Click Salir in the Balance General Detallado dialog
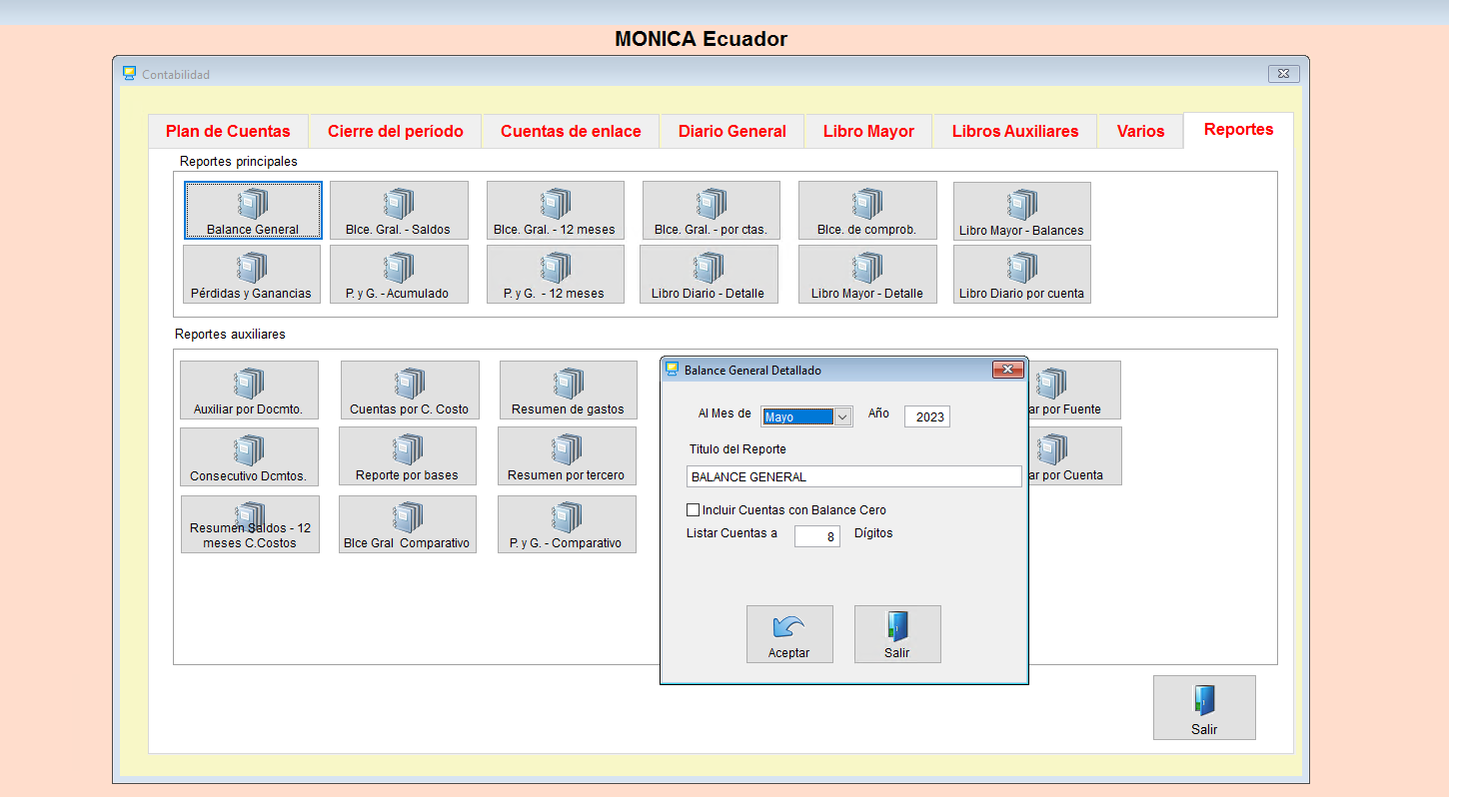The image size is (1459, 812). 897,634
